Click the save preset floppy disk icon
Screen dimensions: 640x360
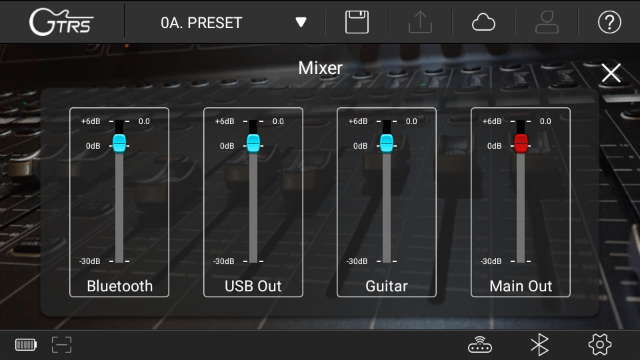click(x=357, y=22)
